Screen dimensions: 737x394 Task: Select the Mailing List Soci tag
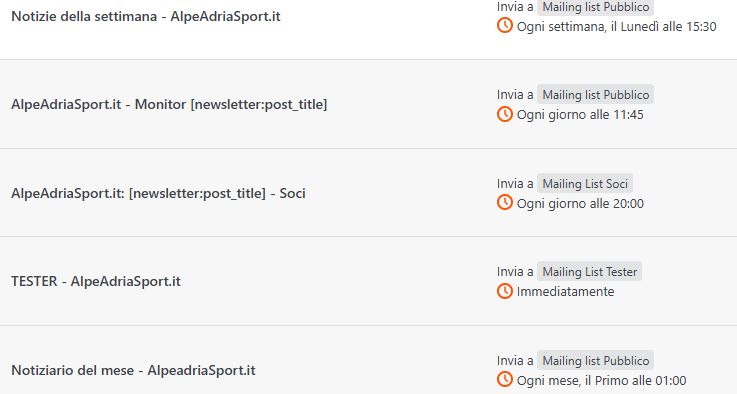(585, 183)
